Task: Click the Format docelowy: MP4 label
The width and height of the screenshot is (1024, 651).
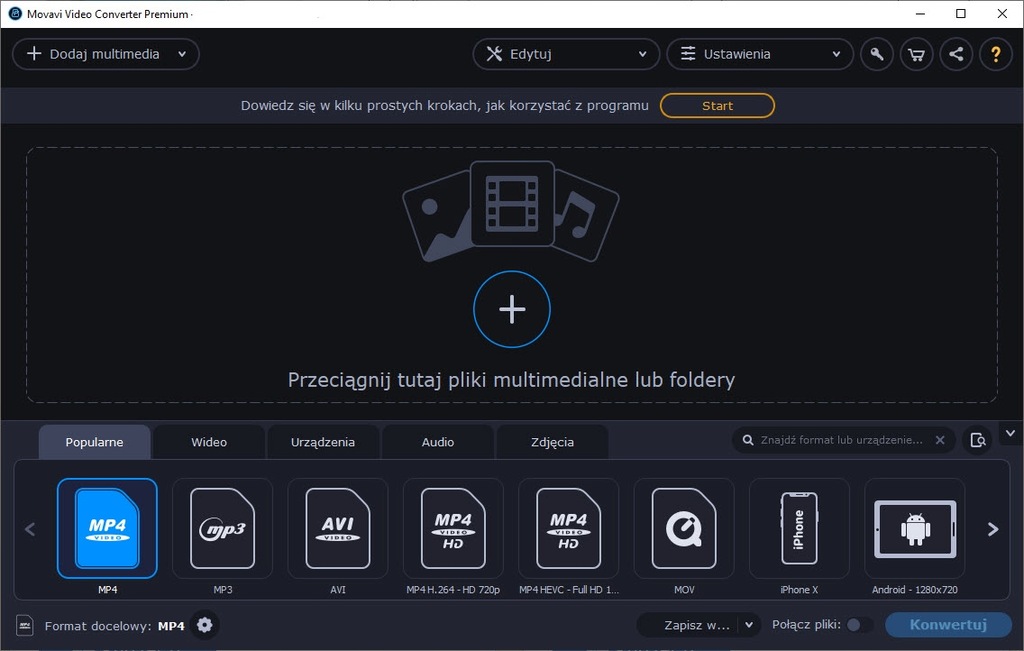Action: 114,626
